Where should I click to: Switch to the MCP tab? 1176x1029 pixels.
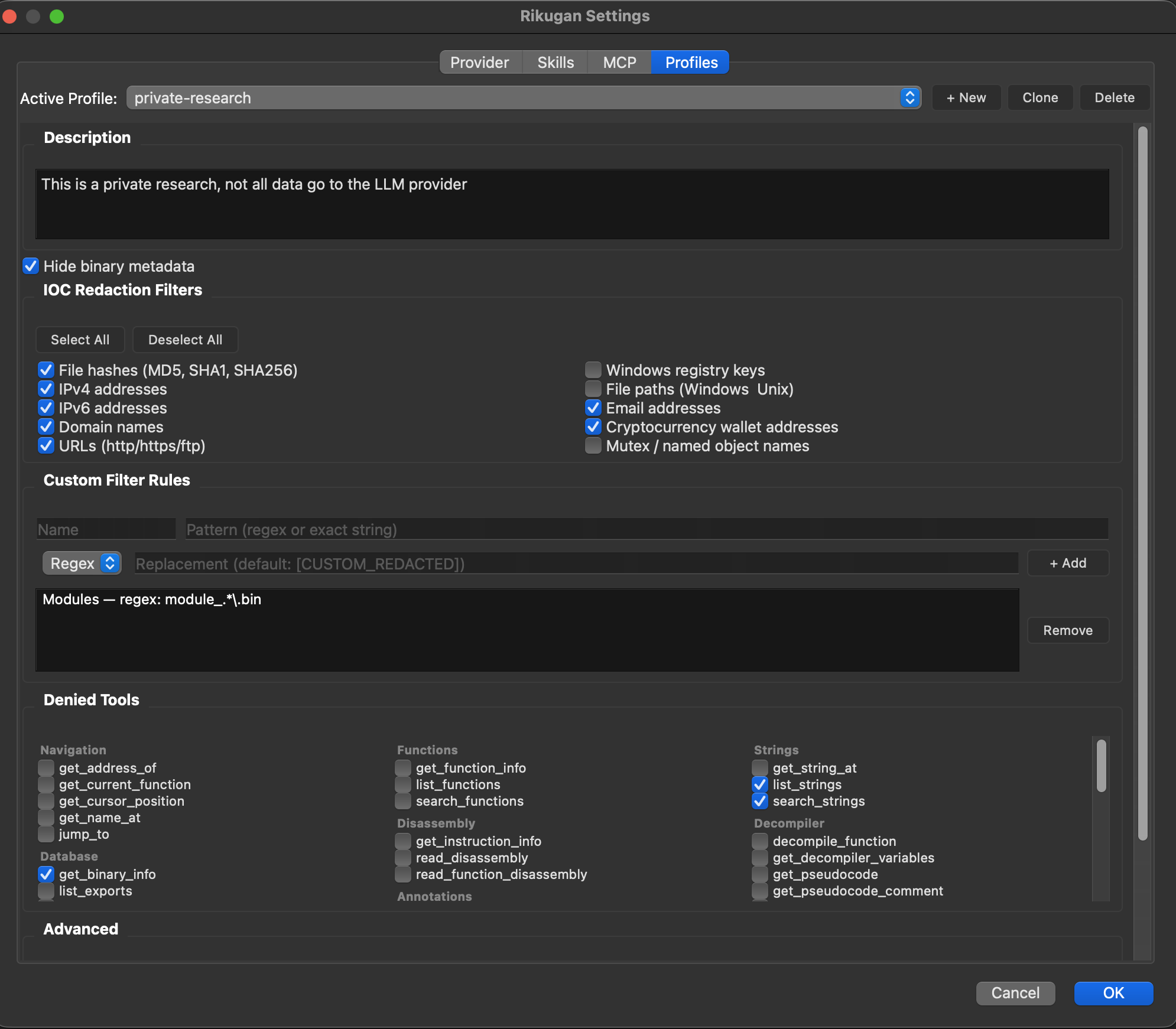point(618,62)
